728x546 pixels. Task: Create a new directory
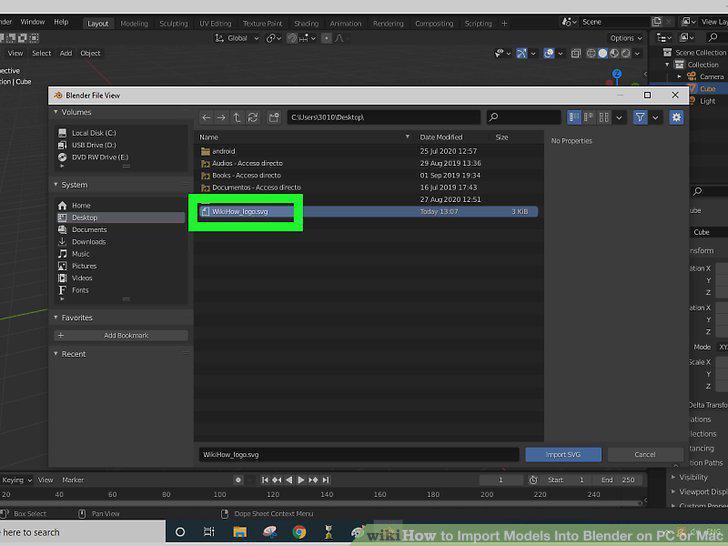point(274,117)
